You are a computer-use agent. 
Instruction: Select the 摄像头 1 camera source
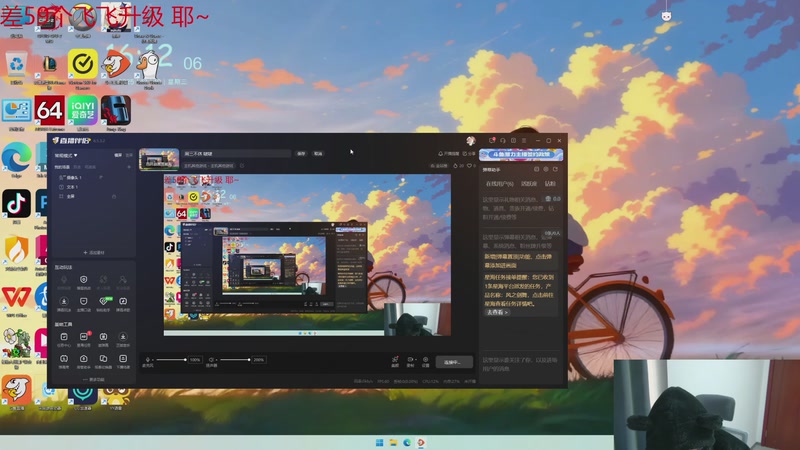[74, 178]
